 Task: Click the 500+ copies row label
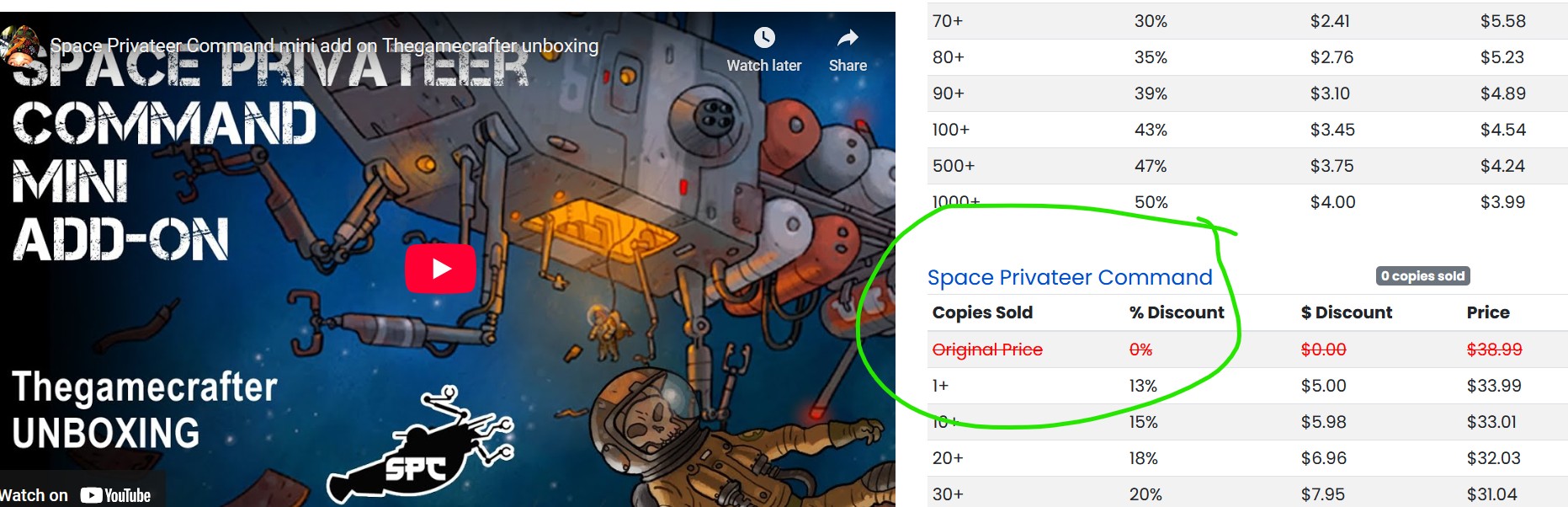953,166
